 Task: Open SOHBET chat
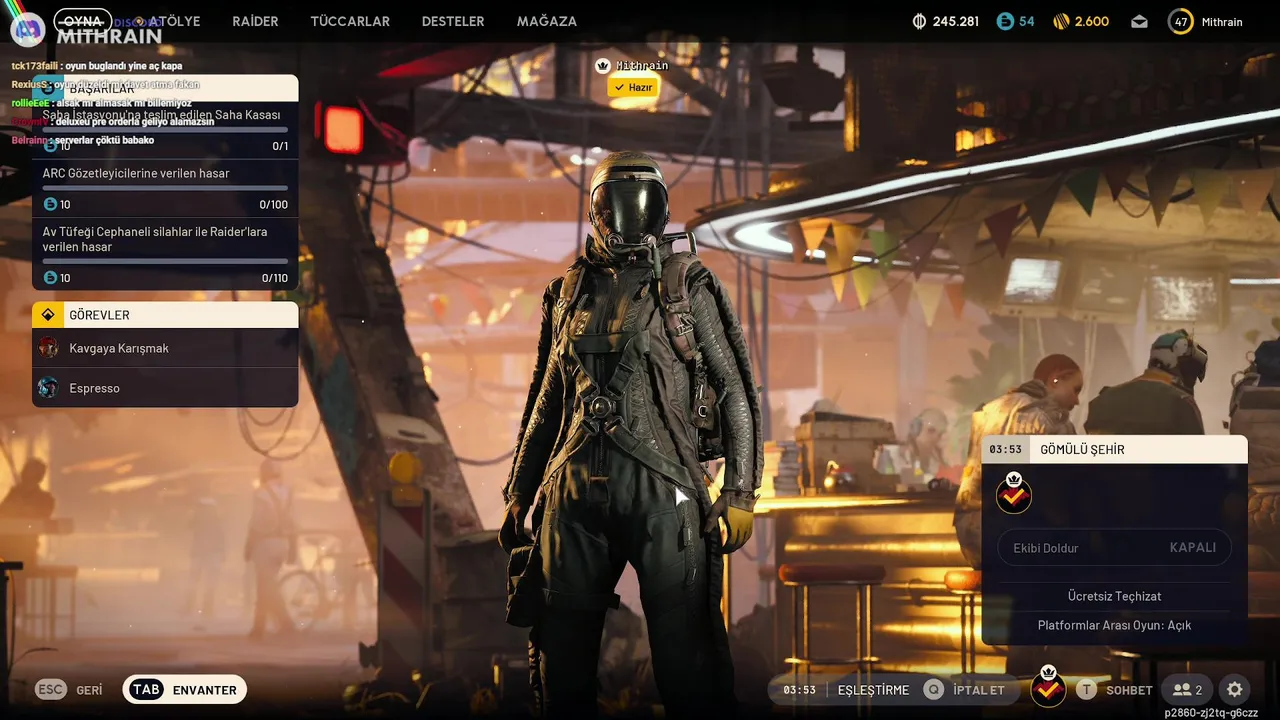click(x=1129, y=690)
